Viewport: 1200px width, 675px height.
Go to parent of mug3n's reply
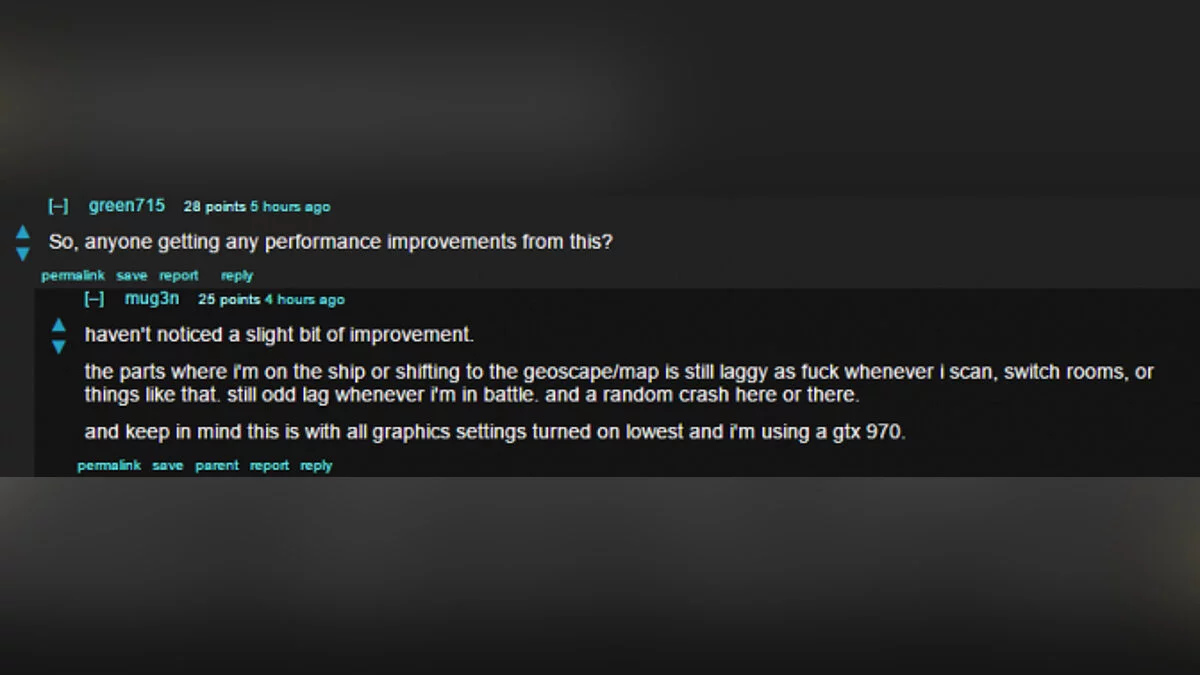pyautogui.click(x=217, y=465)
